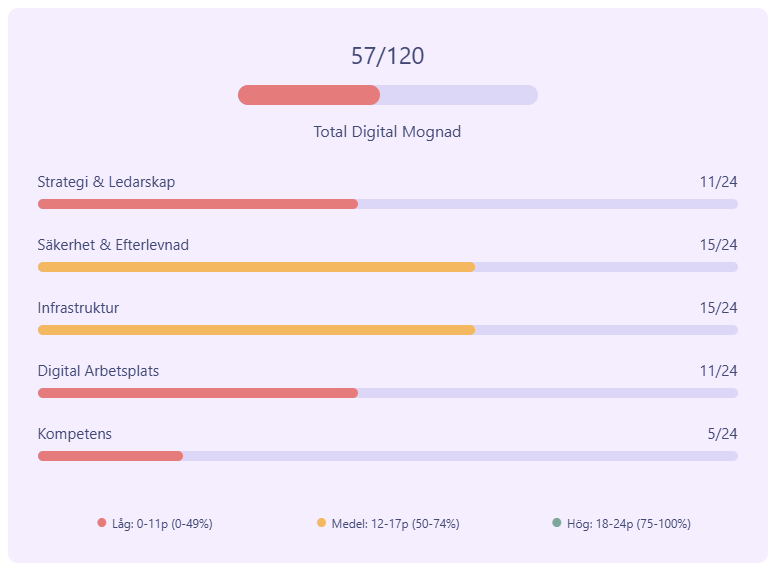The width and height of the screenshot is (773, 567).
Task: Select the Säkerhet & Efterlevnad label
Action: point(113,245)
